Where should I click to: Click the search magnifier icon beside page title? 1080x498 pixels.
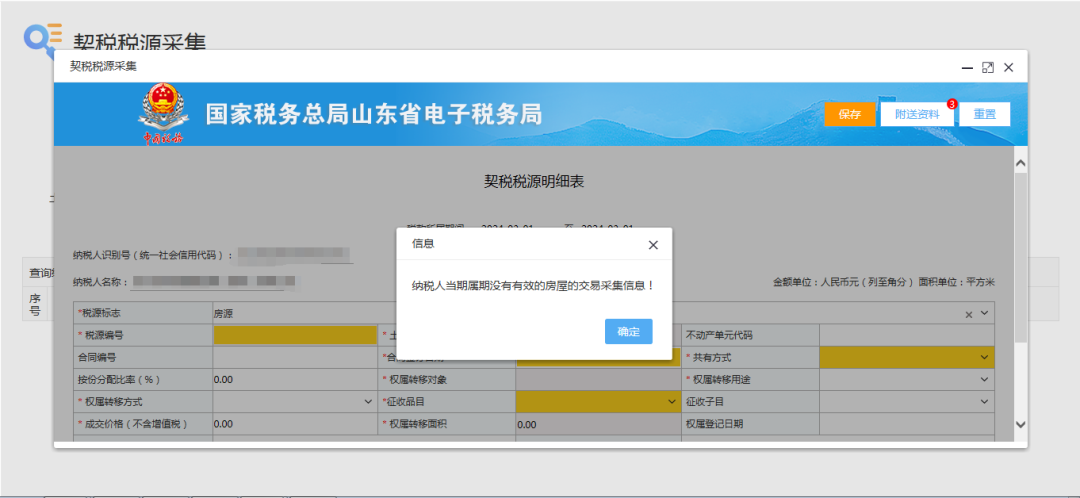click(41, 41)
